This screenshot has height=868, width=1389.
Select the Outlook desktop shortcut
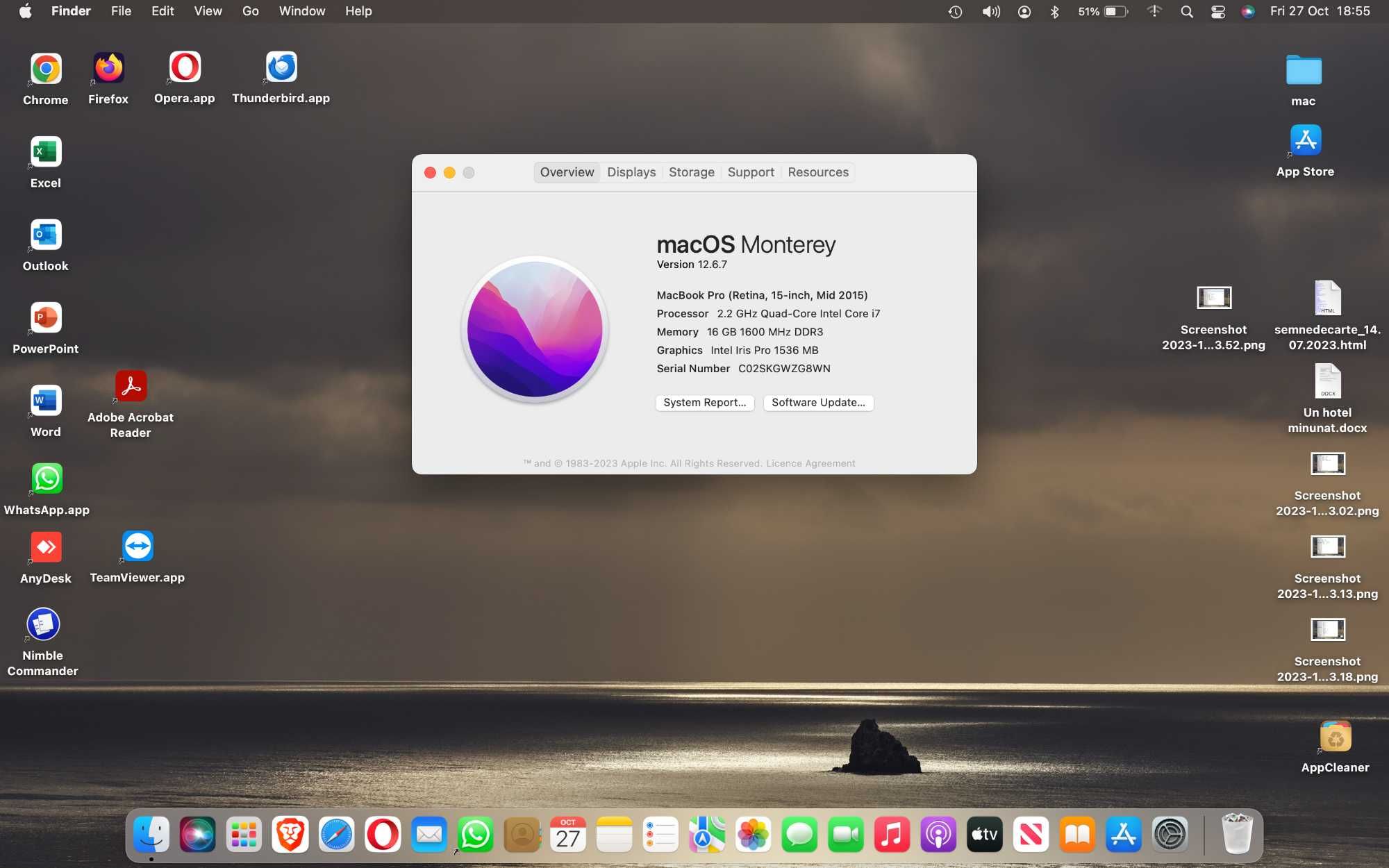coord(46,235)
